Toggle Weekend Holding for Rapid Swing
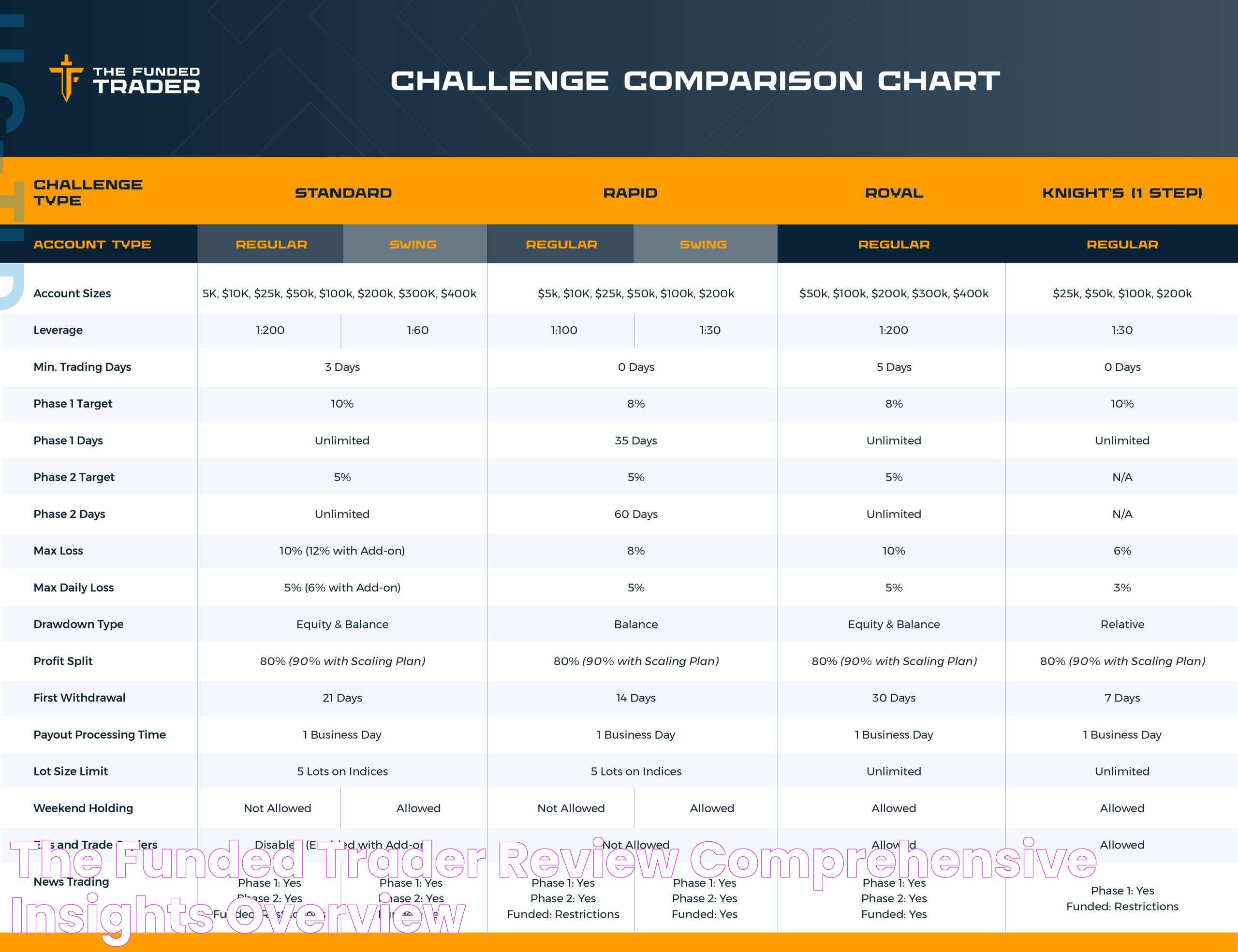The image size is (1238, 952). [x=700, y=808]
